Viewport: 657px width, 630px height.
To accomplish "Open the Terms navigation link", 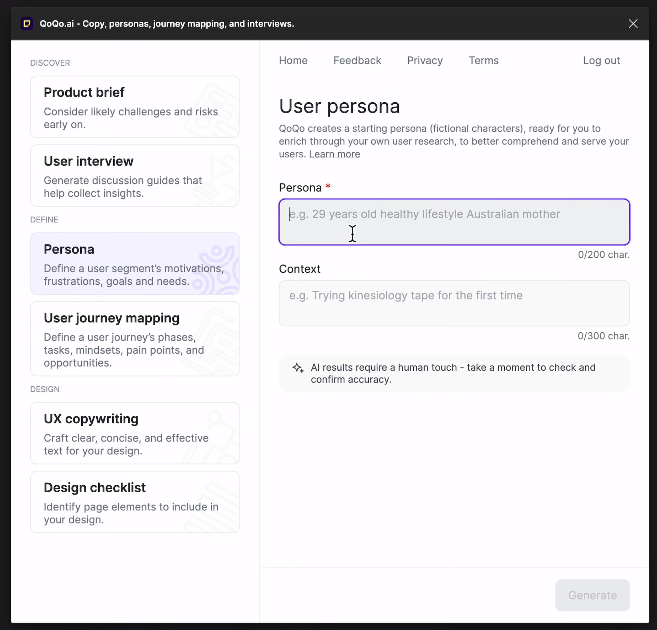I will [x=484, y=60].
